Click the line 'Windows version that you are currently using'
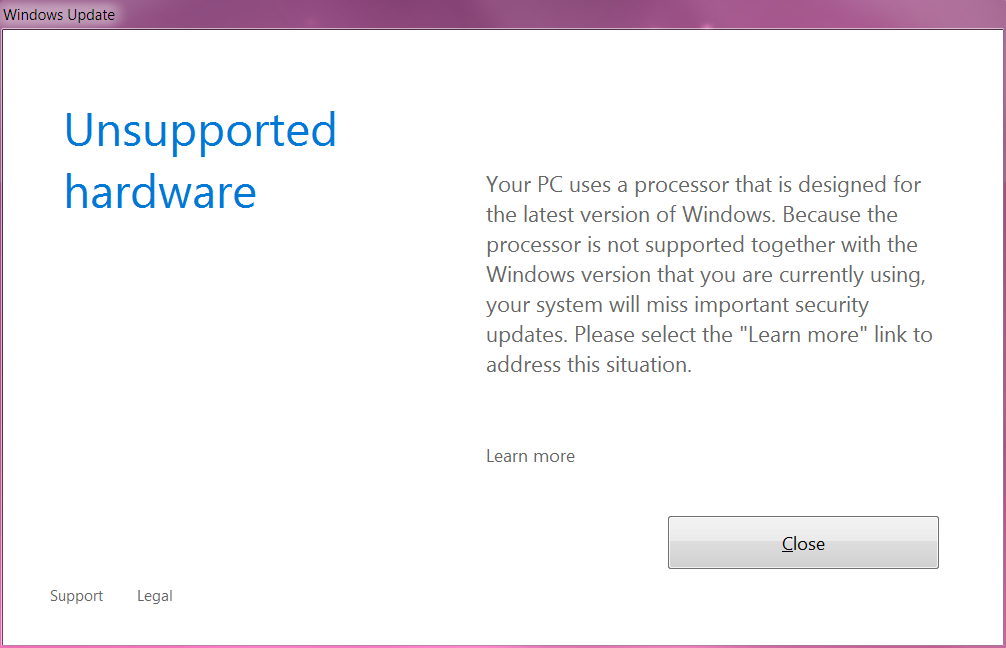1006x648 pixels. [x=706, y=275]
